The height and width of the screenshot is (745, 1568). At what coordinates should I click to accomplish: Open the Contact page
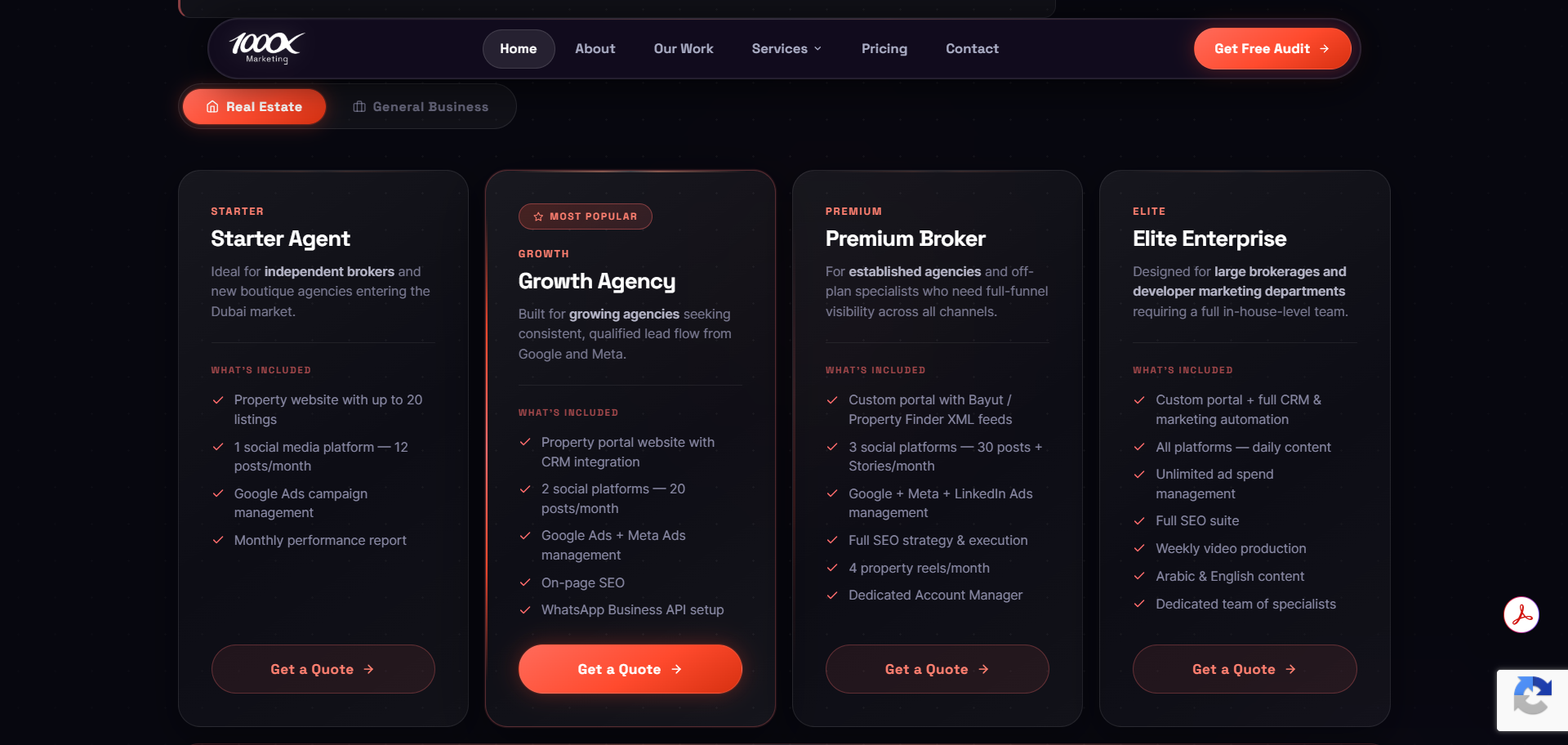972,49
